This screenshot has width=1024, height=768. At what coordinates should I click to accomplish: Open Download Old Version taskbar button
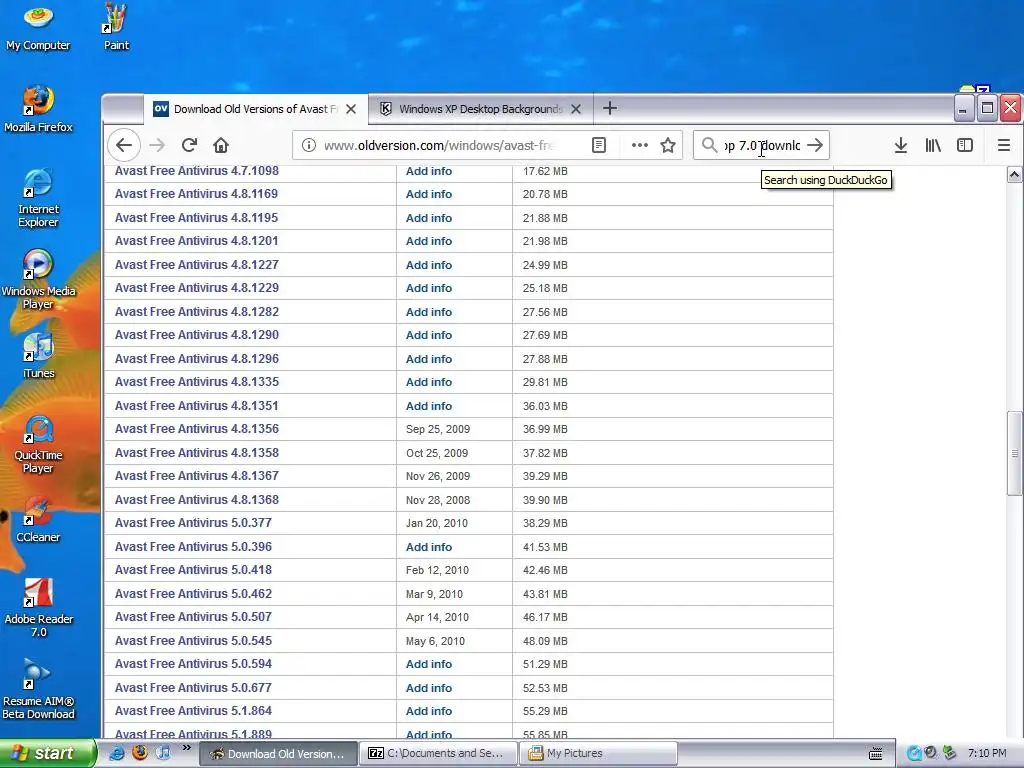pos(278,754)
